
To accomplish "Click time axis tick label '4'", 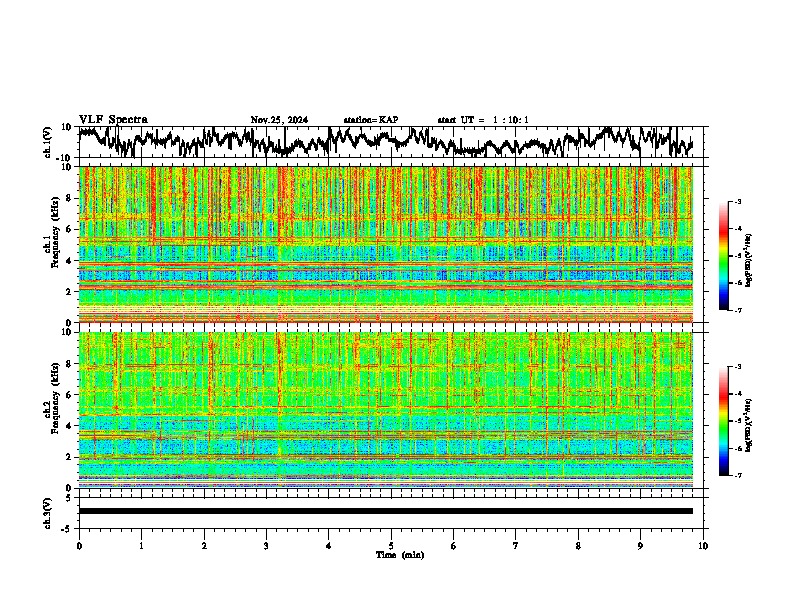I will point(329,546).
